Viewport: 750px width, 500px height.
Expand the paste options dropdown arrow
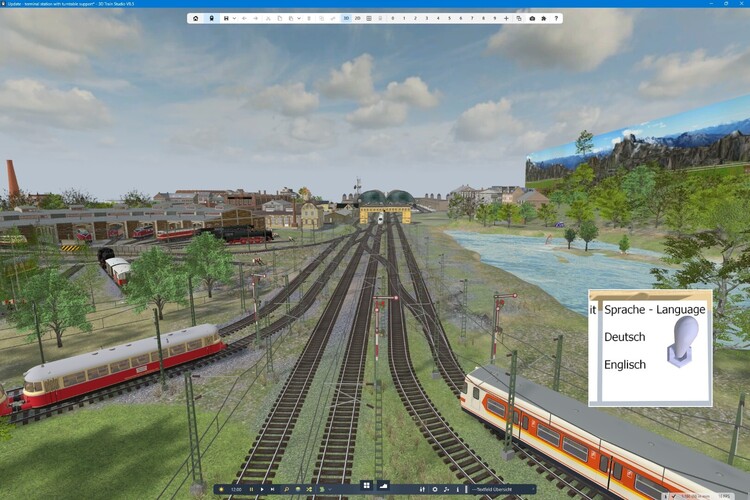(299, 18)
